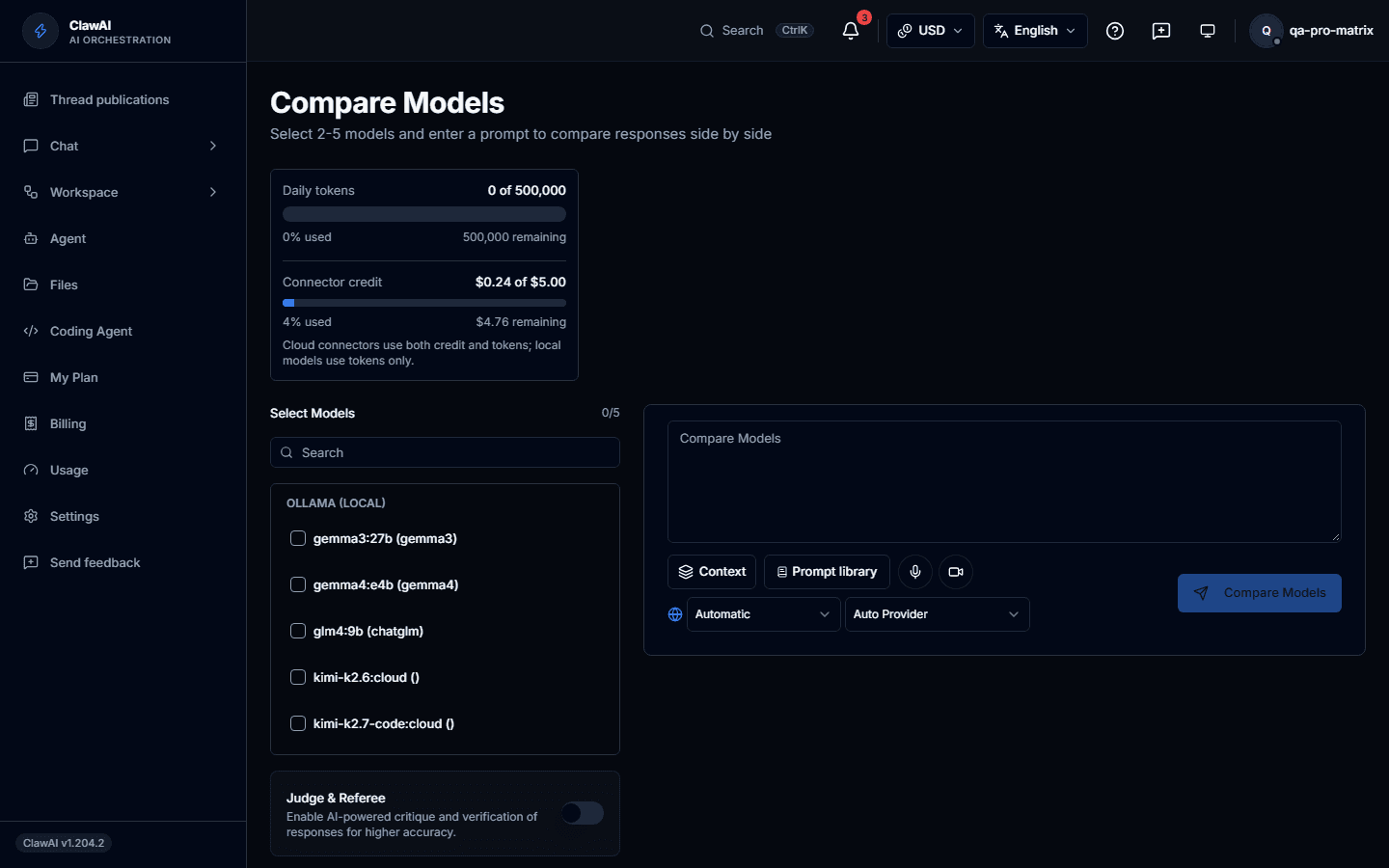Click the Thread publications newspaper icon
The height and width of the screenshot is (868, 1389).
(x=31, y=99)
